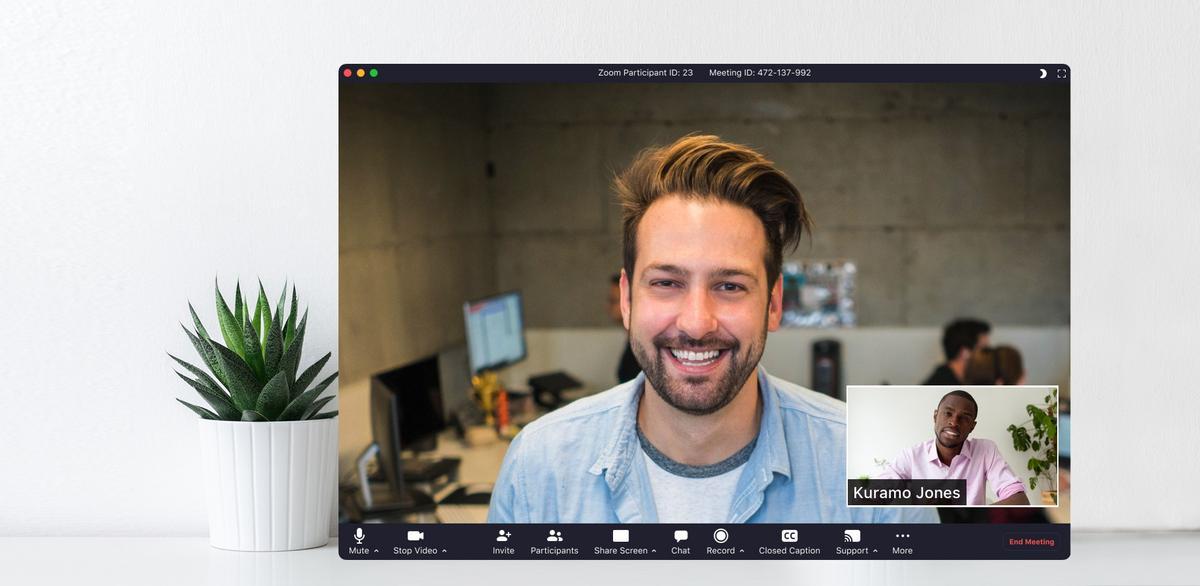Click the Meeting ID text in title bar

point(760,73)
